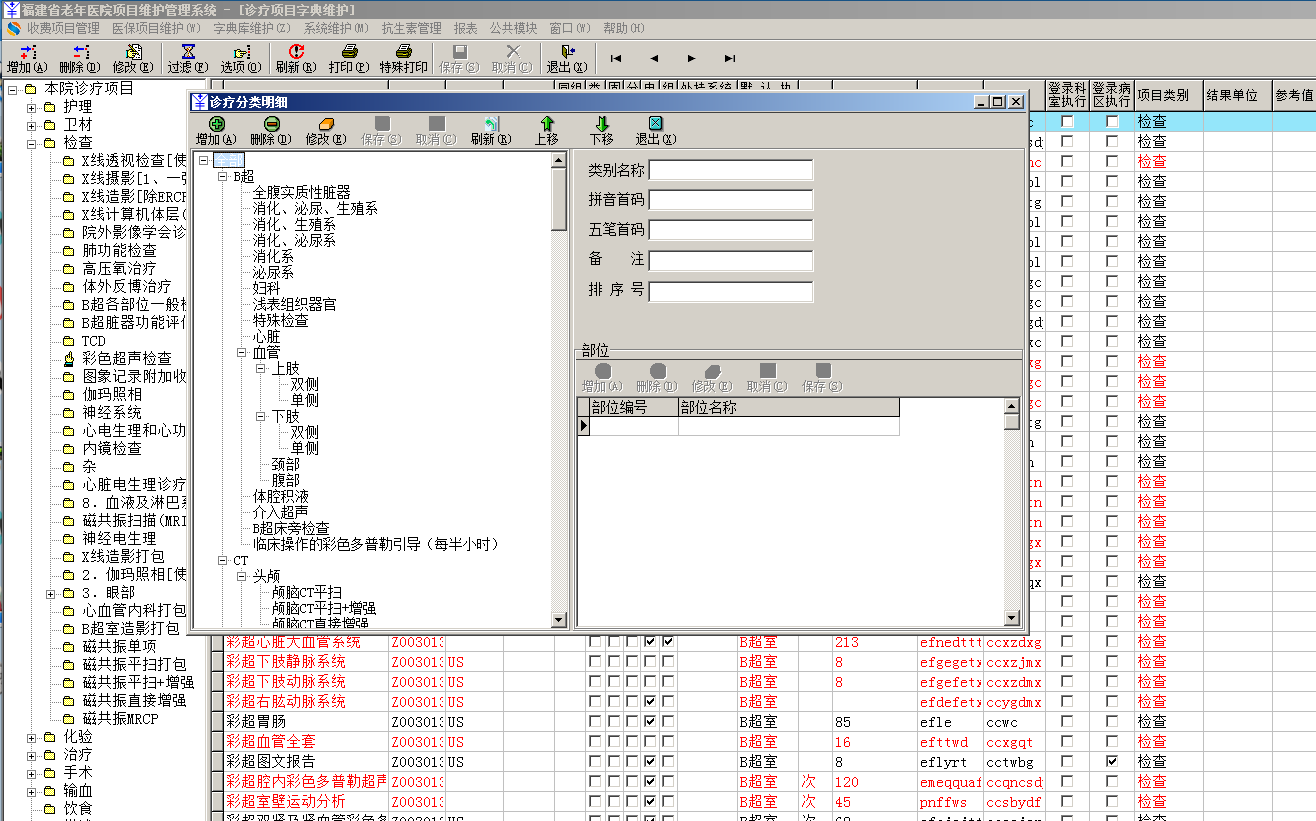Select the 彩色超声检查 item with hand icon
The image size is (1316, 821).
pos(126,358)
